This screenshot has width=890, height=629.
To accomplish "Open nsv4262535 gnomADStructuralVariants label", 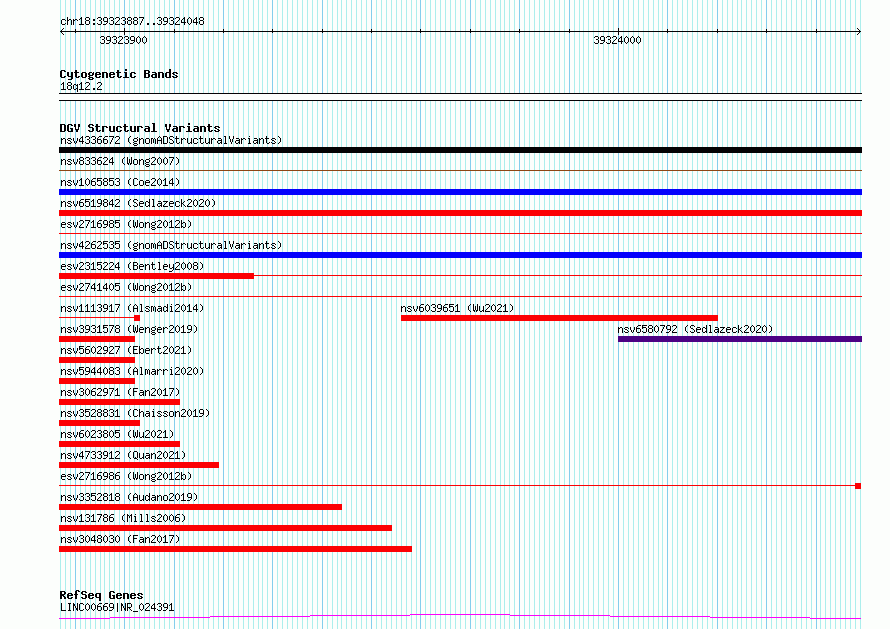I will 171,245.
